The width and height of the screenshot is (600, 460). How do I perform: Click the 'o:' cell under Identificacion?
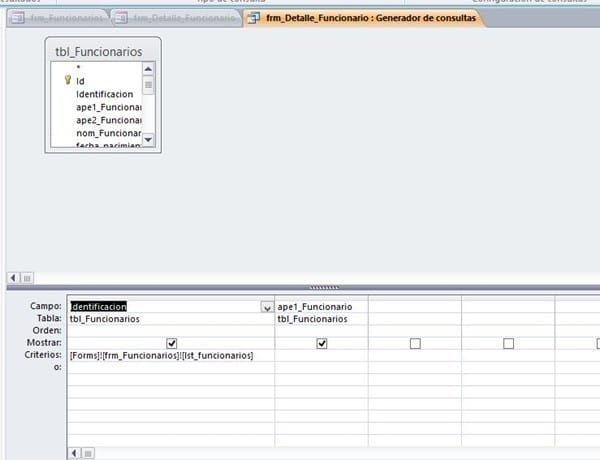(x=171, y=368)
